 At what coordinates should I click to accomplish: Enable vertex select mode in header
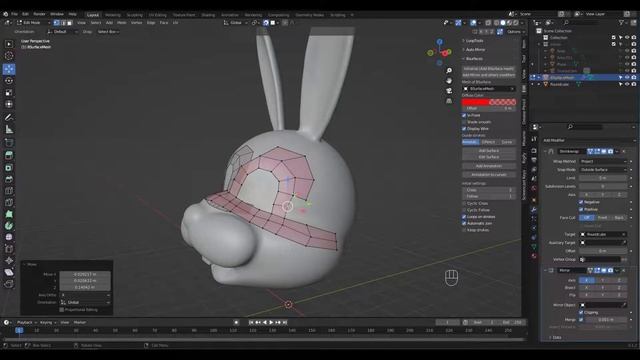[57, 23]
